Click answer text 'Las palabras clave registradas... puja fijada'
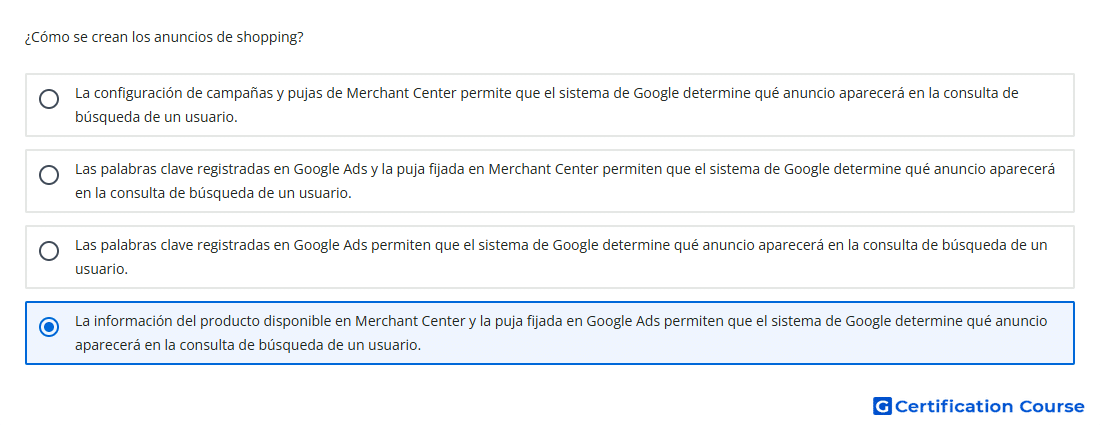Screen dimensions: 1100x425 click(x=565, y=181)
